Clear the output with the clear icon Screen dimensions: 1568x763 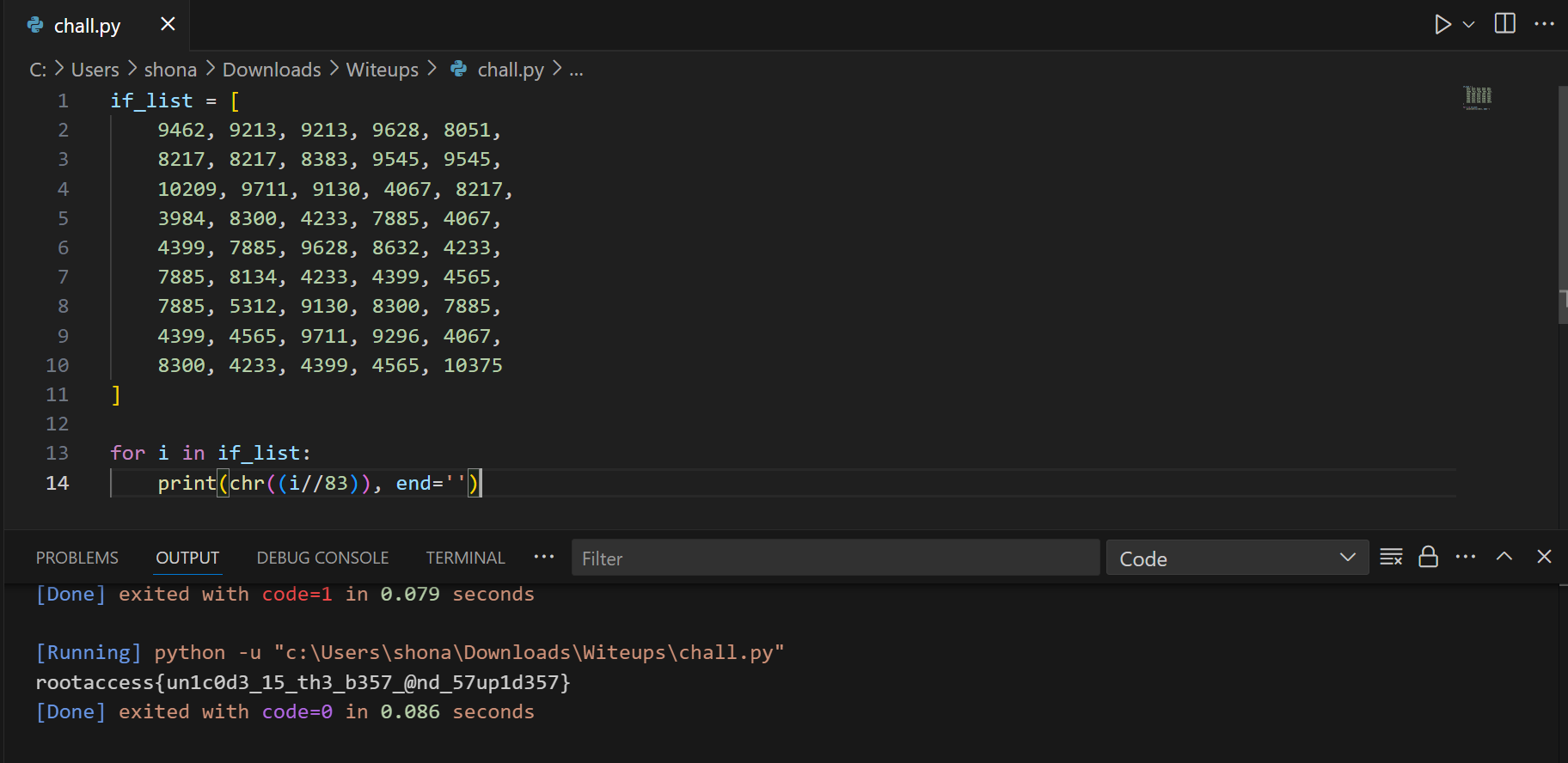[1391, 557]
